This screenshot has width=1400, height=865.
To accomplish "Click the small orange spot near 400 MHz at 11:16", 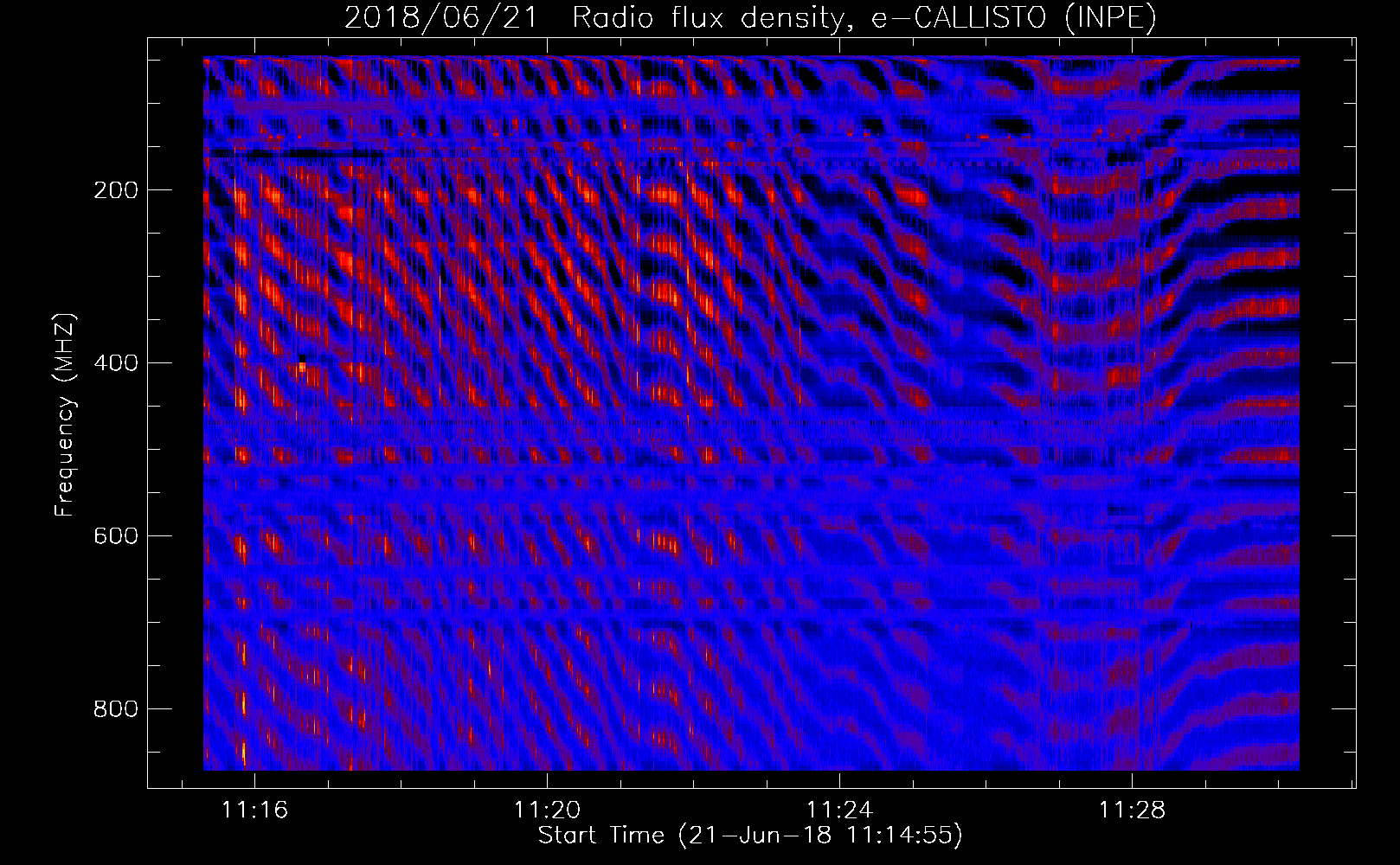I will [x=302, y=368].
